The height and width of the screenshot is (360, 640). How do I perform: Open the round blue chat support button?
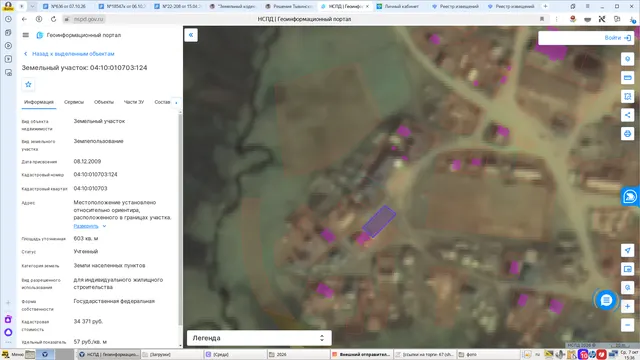[x=606, y=300]
